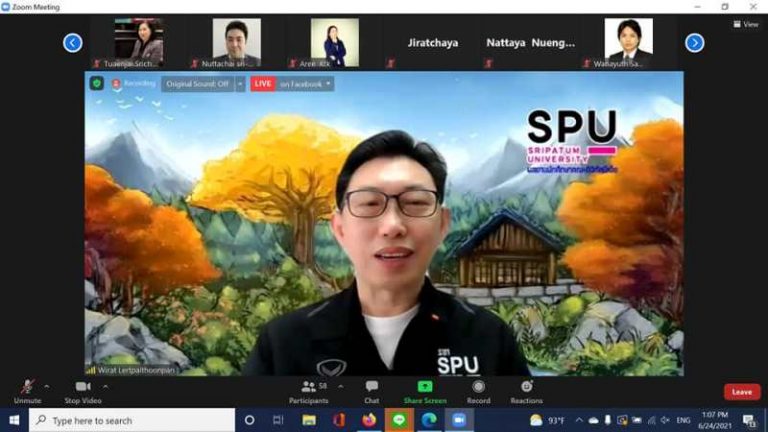Click the Recording indicator
The height and width of the screenshot is (432, 768).
(134, 84)
